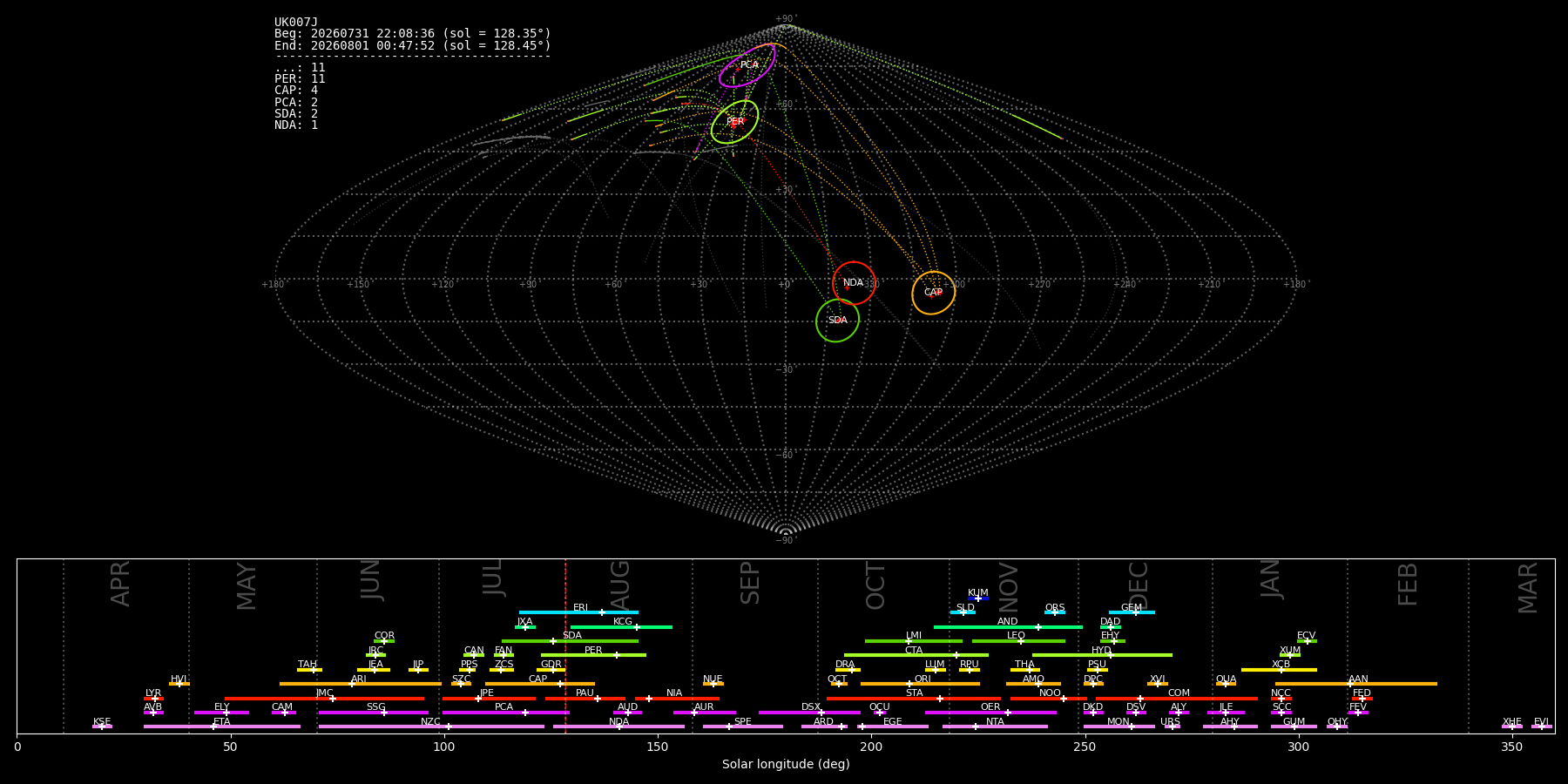1568x784 pixels.
Task: Select the orange CAP radiant circle on the map
Action: pyautogui.click(x=934, y=293)
